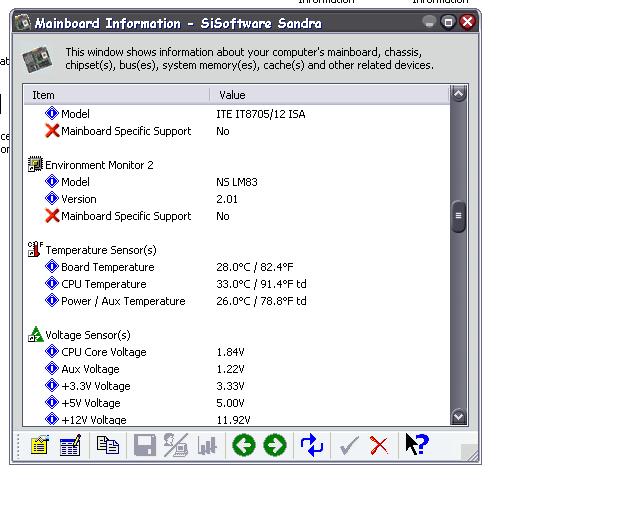Click info icon beside CPU Temperature
This screenshot has height=512, width=640.
pyautogui.click(x=52, y=283)
